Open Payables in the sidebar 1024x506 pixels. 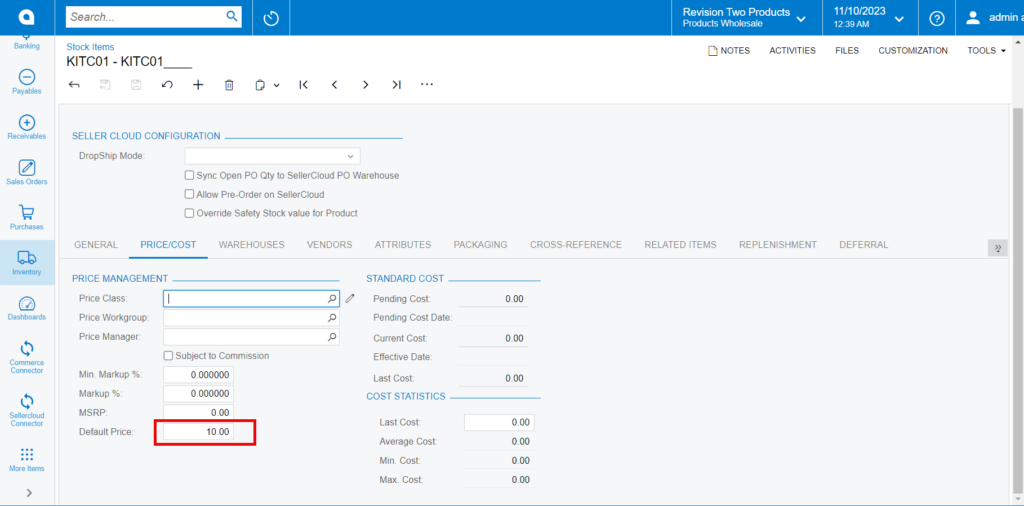tap(27, 82)
